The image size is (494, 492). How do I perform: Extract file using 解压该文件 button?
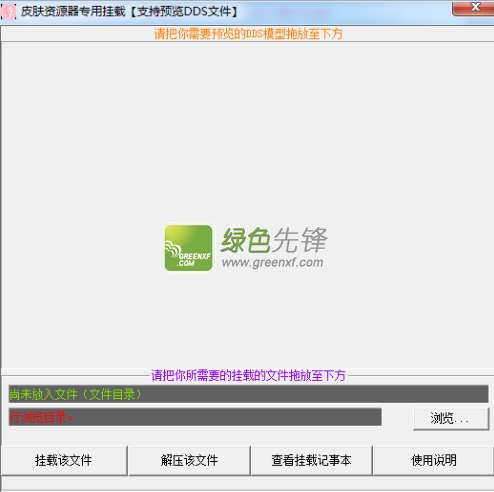(189, 460)
